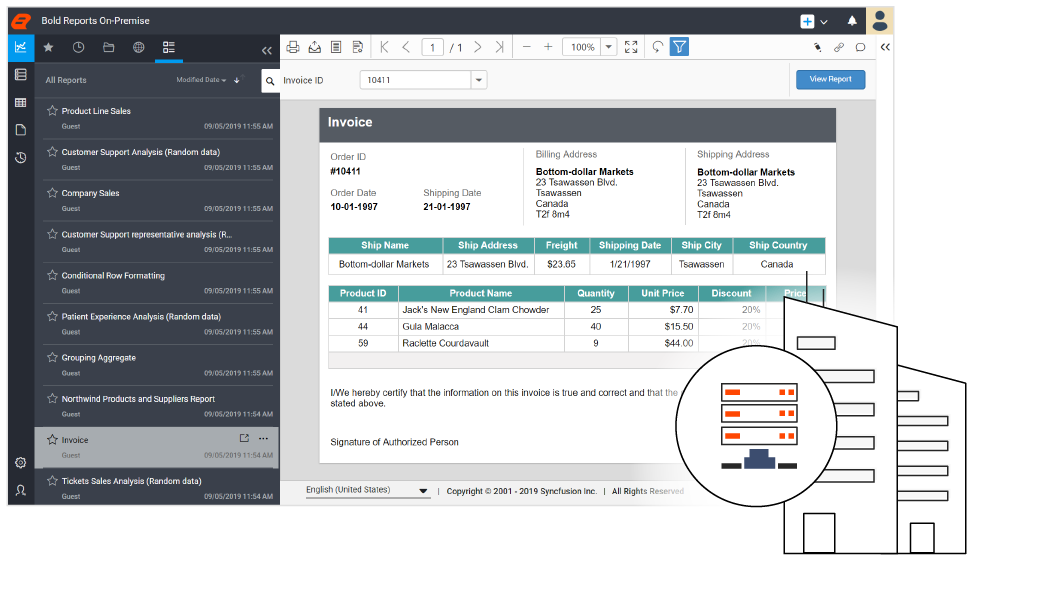Image resolution: width=1050 pixels, height=600 pixels.
Task: Zoom out with minus icon
Action: pyautogui.click(x=527, y=47)
